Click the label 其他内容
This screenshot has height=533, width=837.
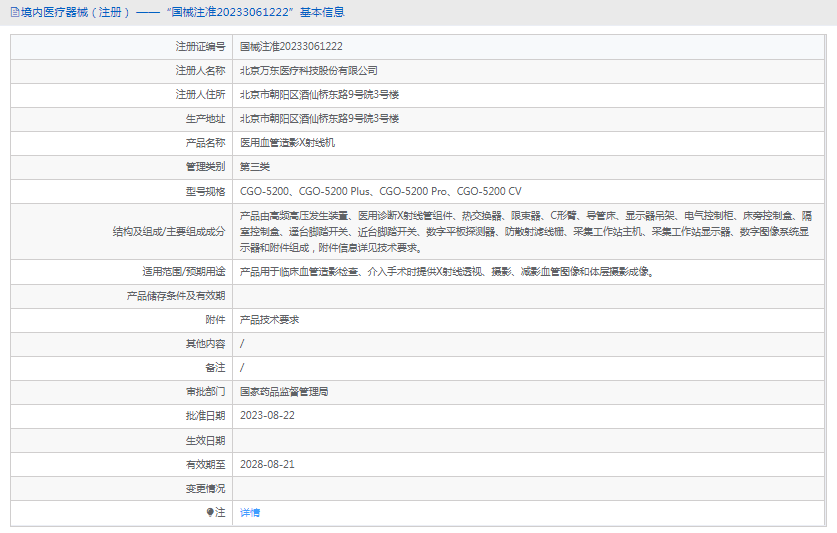tap(206, 344)
